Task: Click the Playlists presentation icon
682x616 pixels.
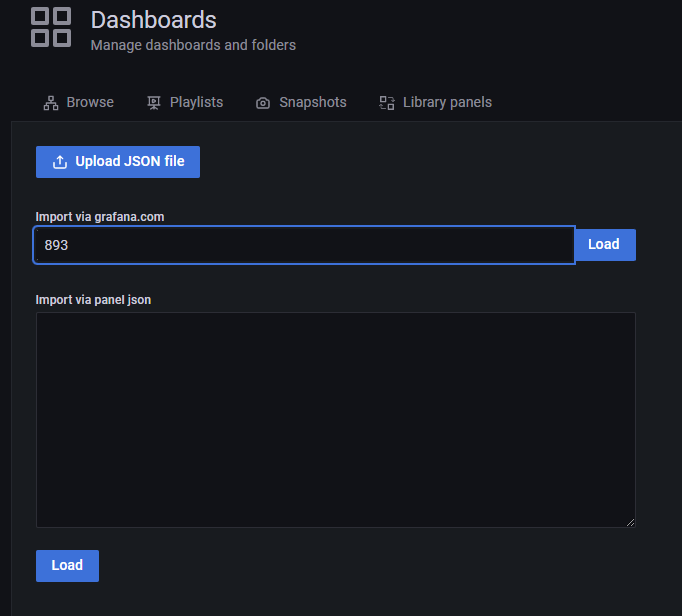Action: 154,103
